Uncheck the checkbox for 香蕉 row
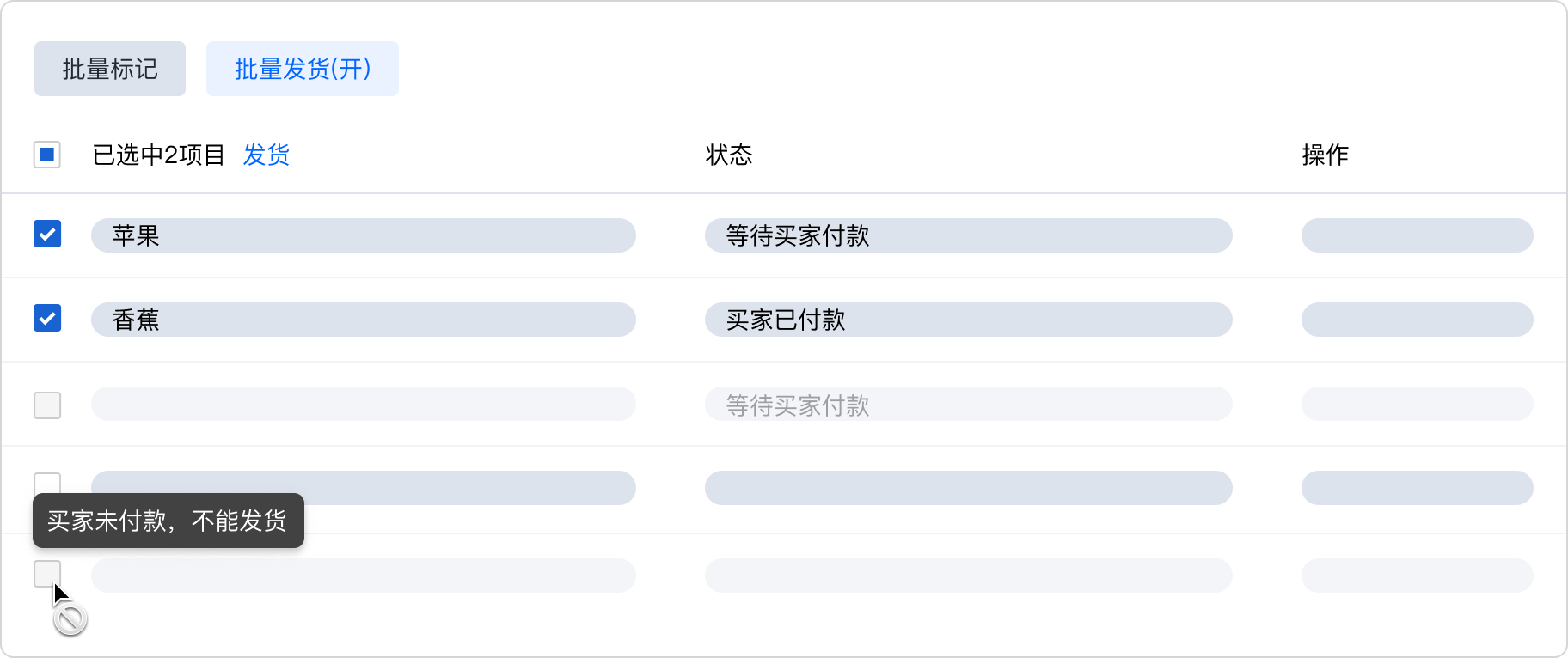This screenshot has width=1568, height=658. [47, 318]
